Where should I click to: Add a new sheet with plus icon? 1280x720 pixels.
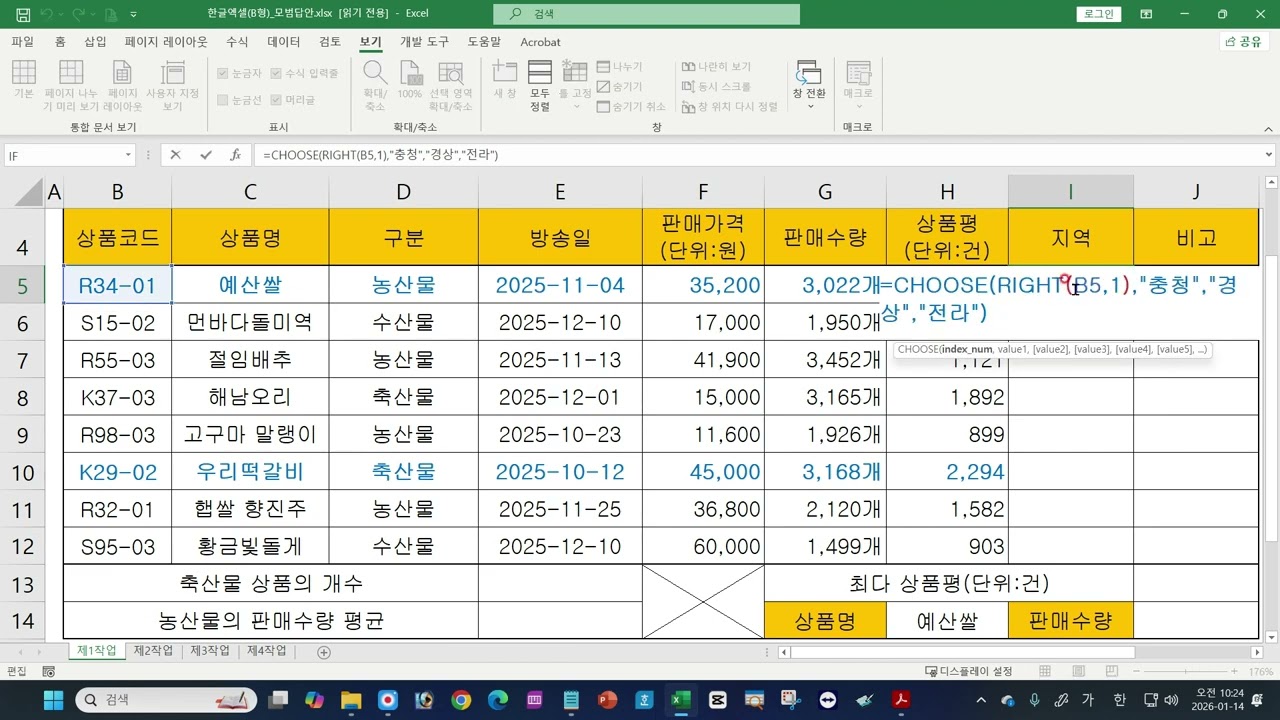click(324, 652)
